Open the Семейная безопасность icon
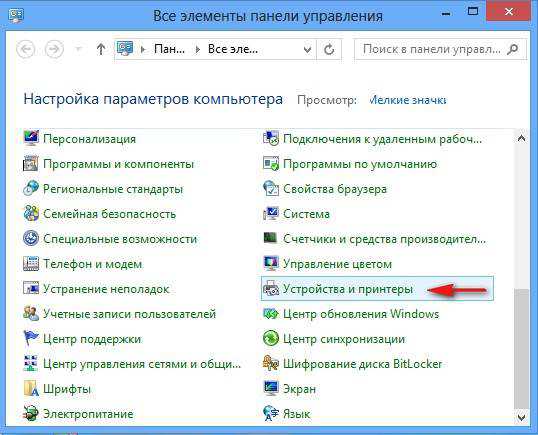Image resolution: width=538 pixels, height=435 pixels. coord(31,214)
